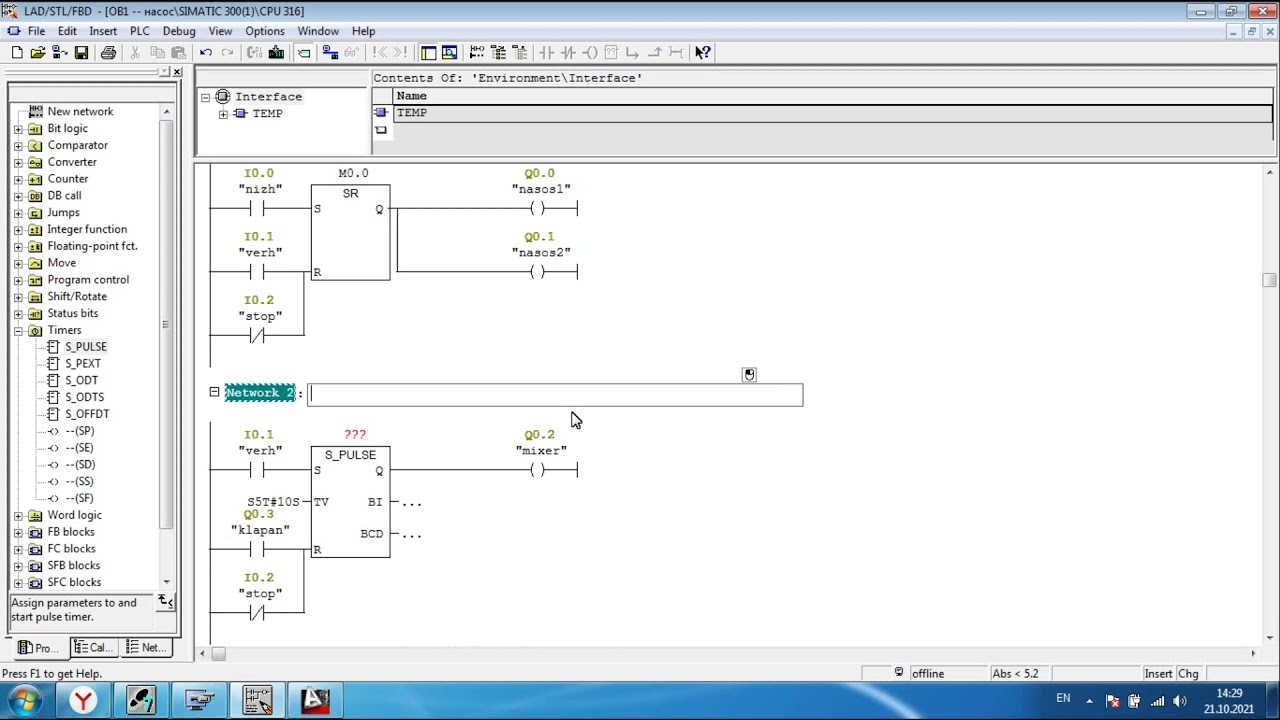Switch to the Networks tab
1280x720 pixels.
tap(145, 648)
